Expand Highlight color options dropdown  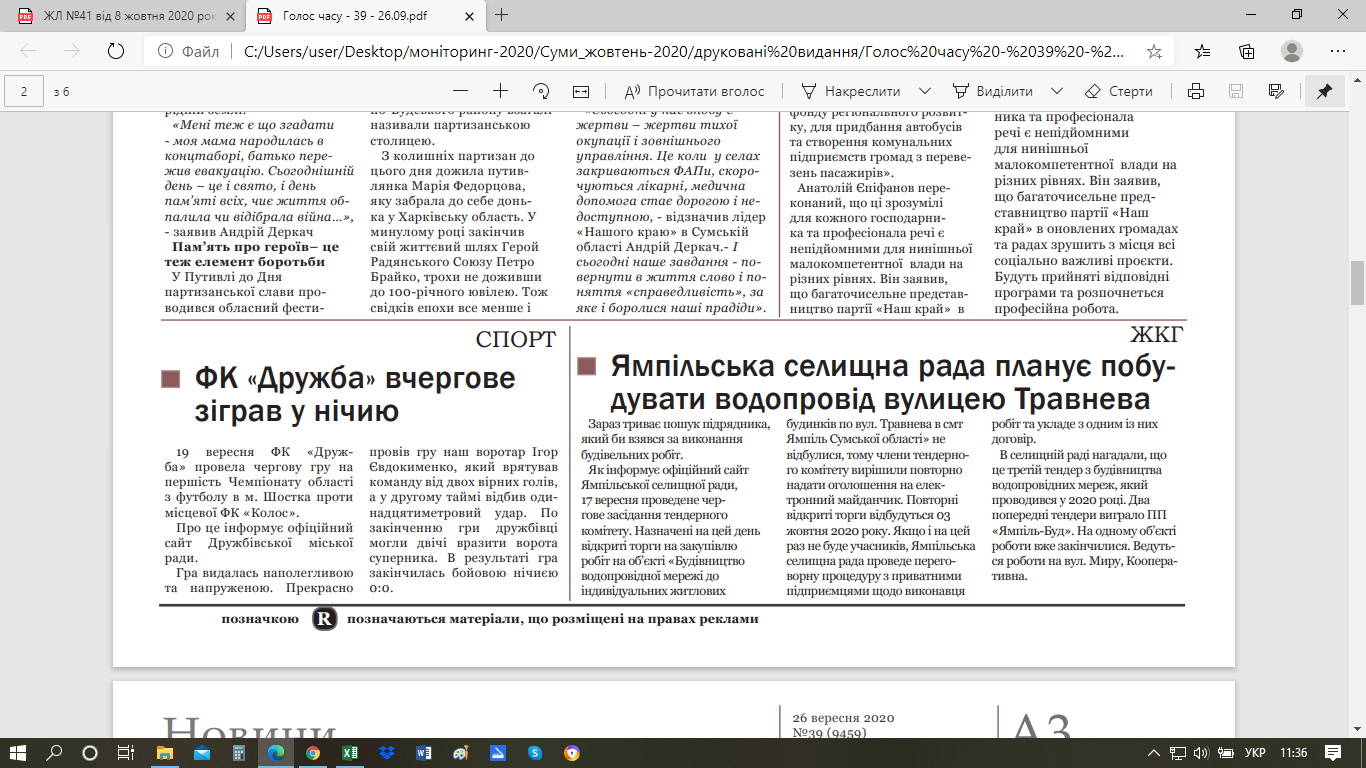click(x=1058, y=91)
